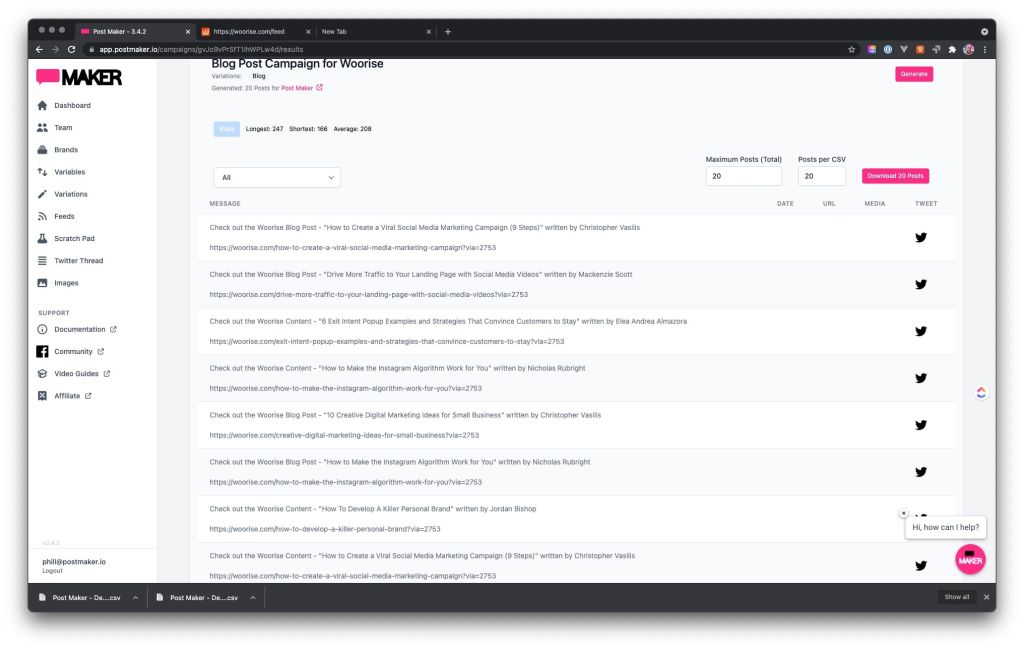
Task: Click the address bar URL
Action: pyautogui.click(x=201, y=50)
